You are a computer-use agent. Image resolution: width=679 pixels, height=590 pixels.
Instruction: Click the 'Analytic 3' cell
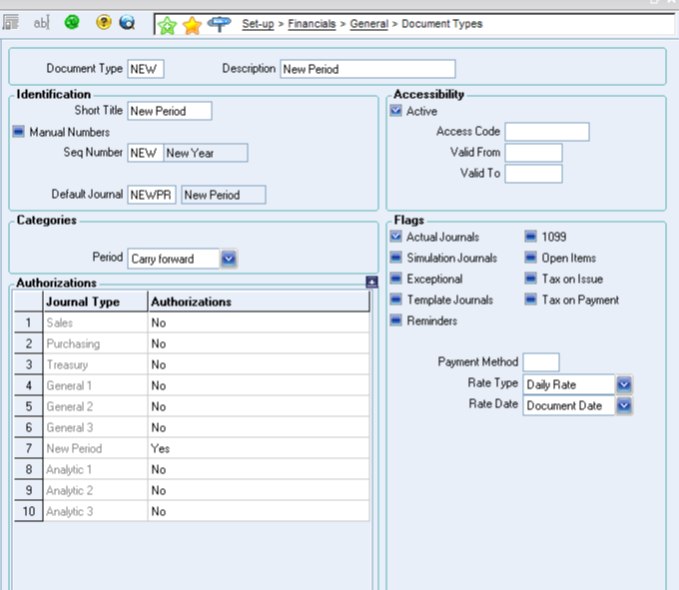coord(95,511)
